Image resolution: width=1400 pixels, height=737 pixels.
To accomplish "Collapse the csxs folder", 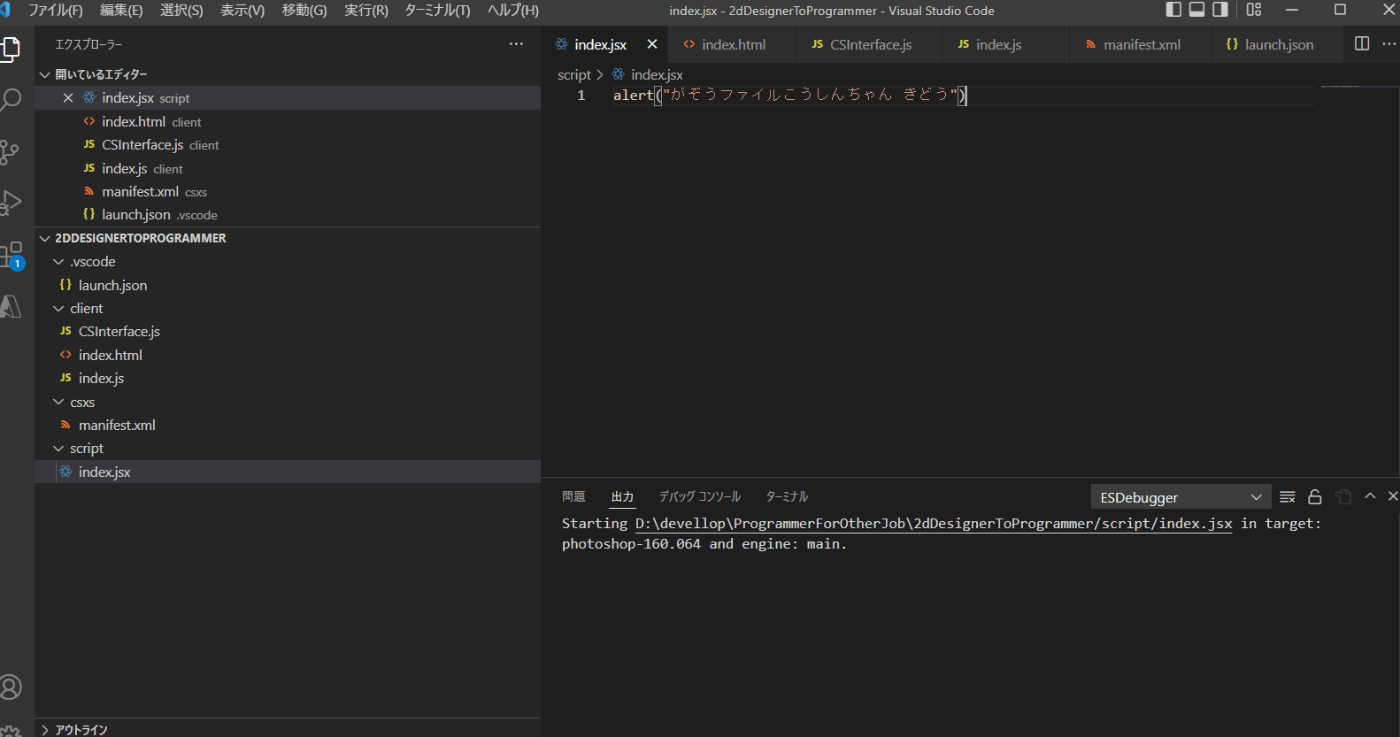I will [59, 402].
